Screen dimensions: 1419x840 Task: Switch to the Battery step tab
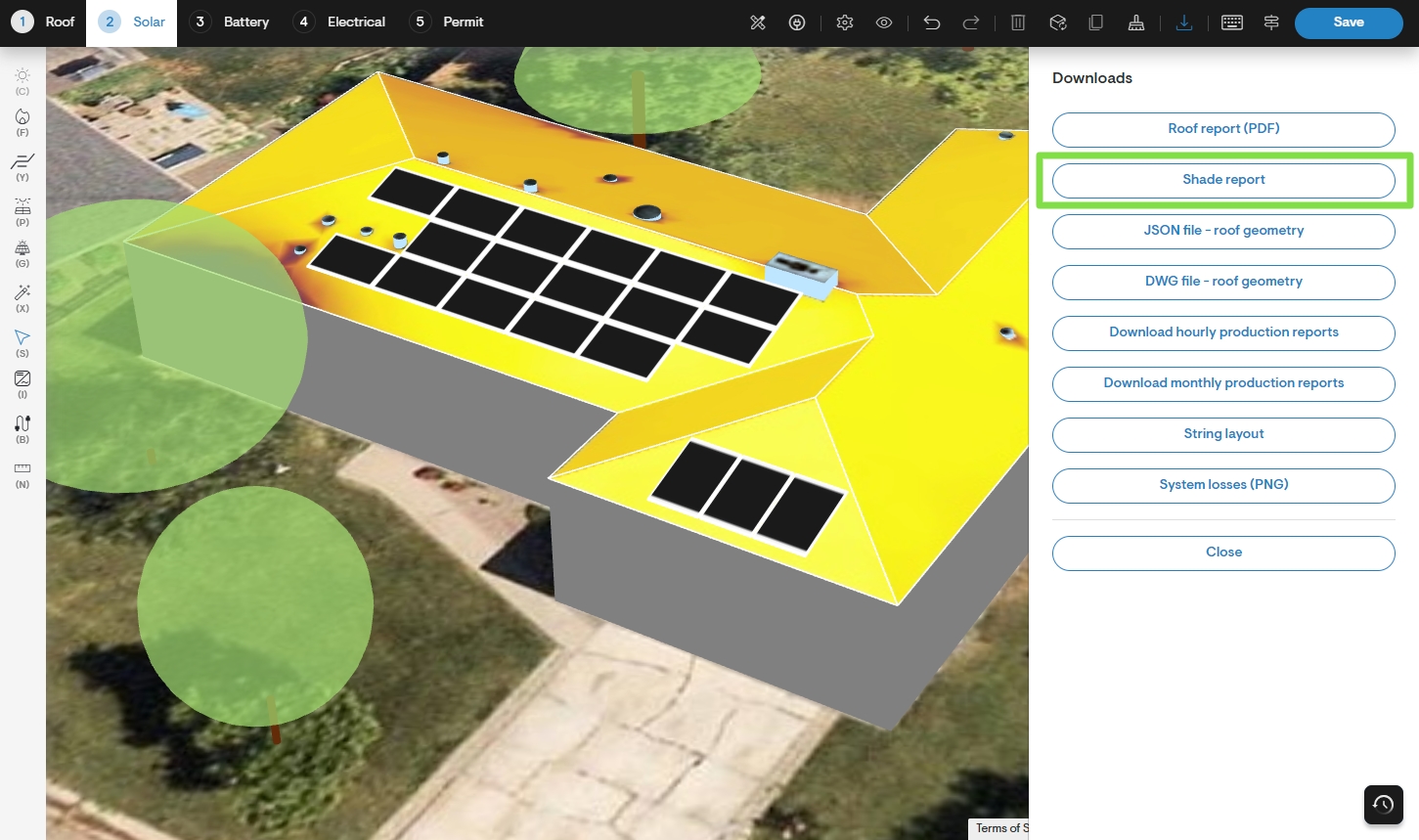(230, 22)
